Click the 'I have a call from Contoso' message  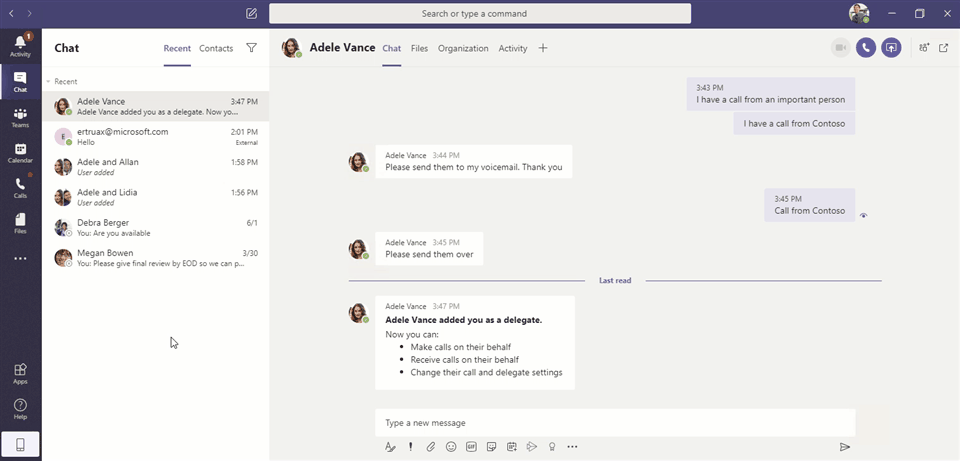(794, 124)
